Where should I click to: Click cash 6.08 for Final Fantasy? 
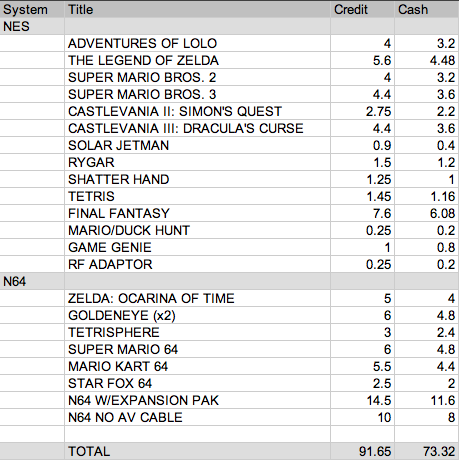pyautogui.click(x=427, y=213)
